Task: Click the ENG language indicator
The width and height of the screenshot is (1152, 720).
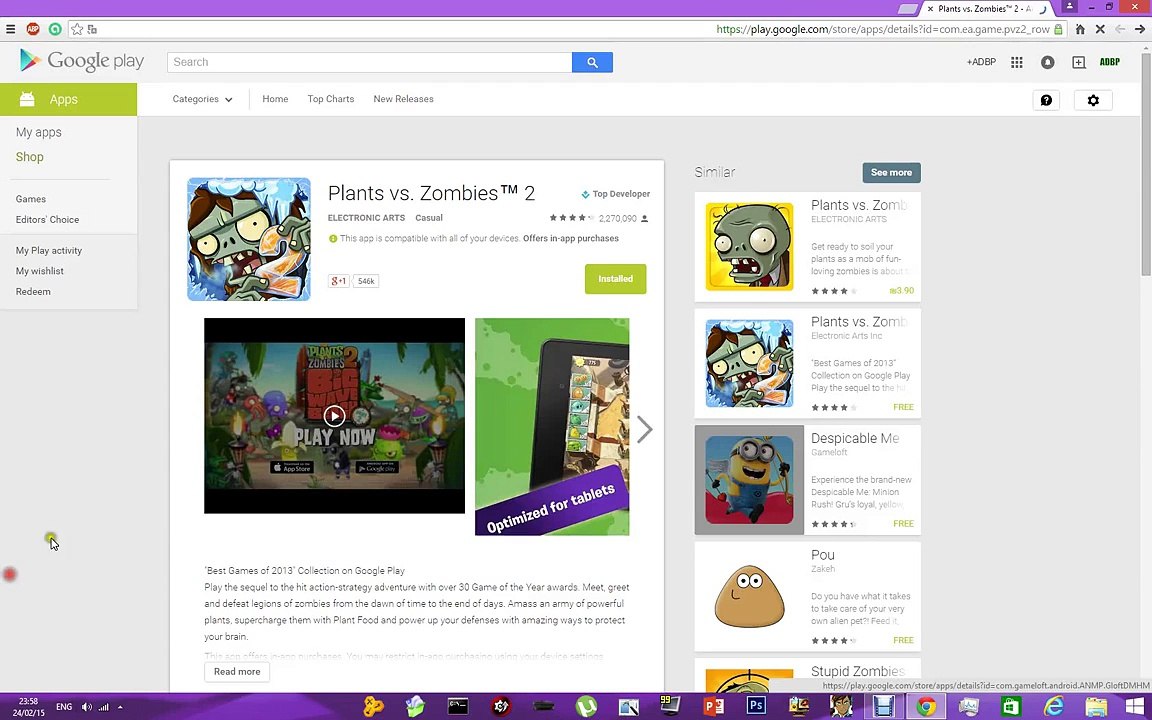Action: click(64, 707)
